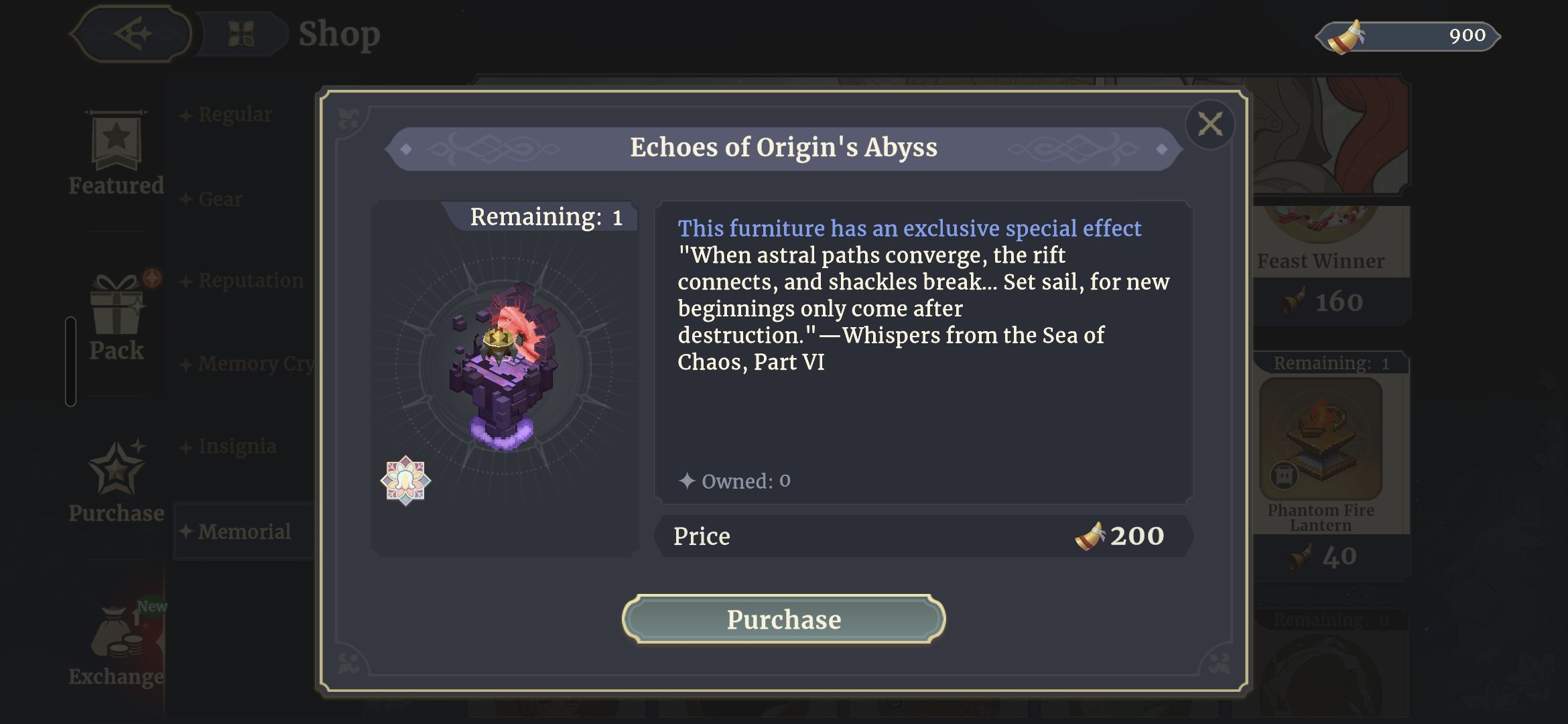Select the Memorial tab
This screenshot has height=724, width=1568.
(244, 532)
